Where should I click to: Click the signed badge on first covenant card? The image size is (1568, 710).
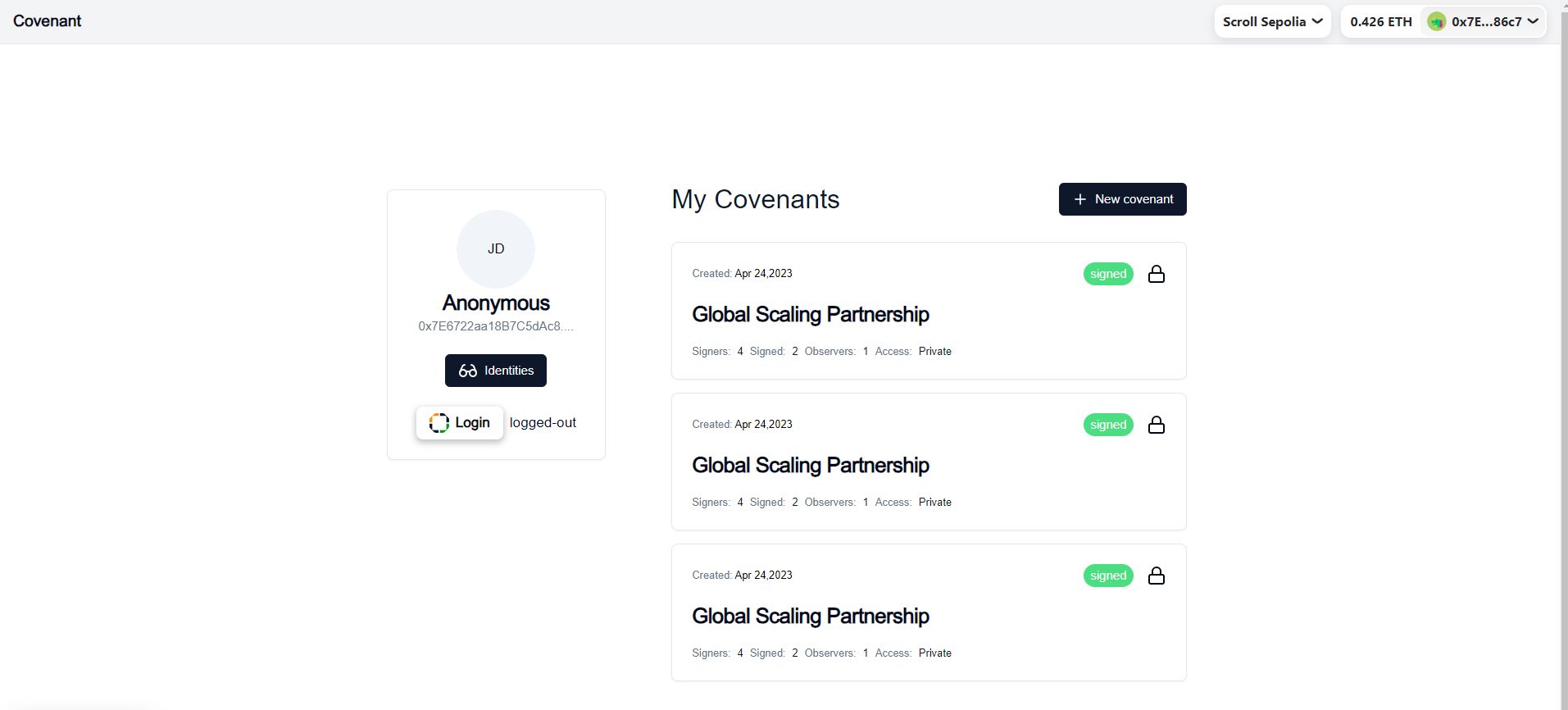click(1108, 274)
